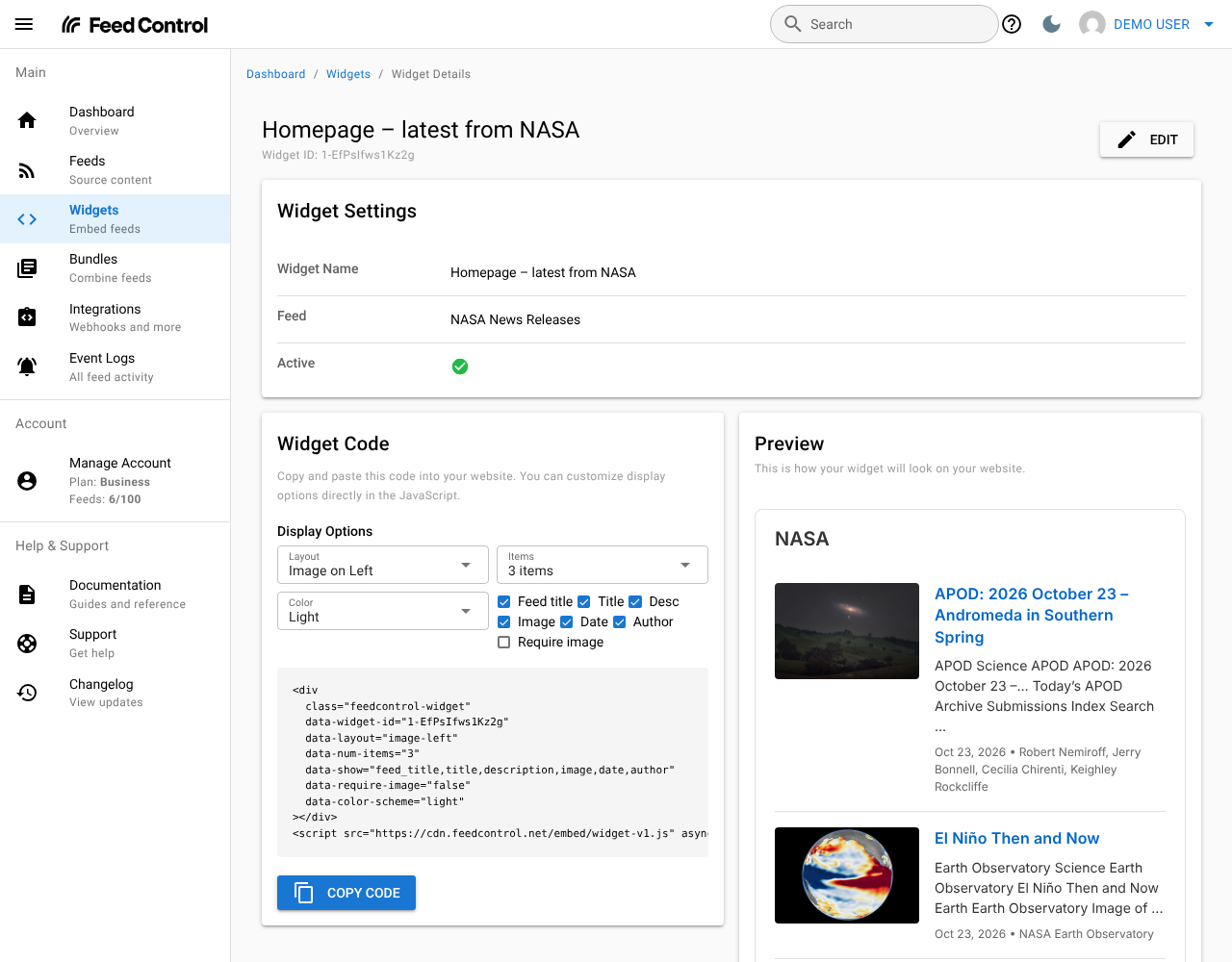Viewport: 1232px width, 962px height.
Task: Click the NASA News Releases feed value
Action: (515, 319)
